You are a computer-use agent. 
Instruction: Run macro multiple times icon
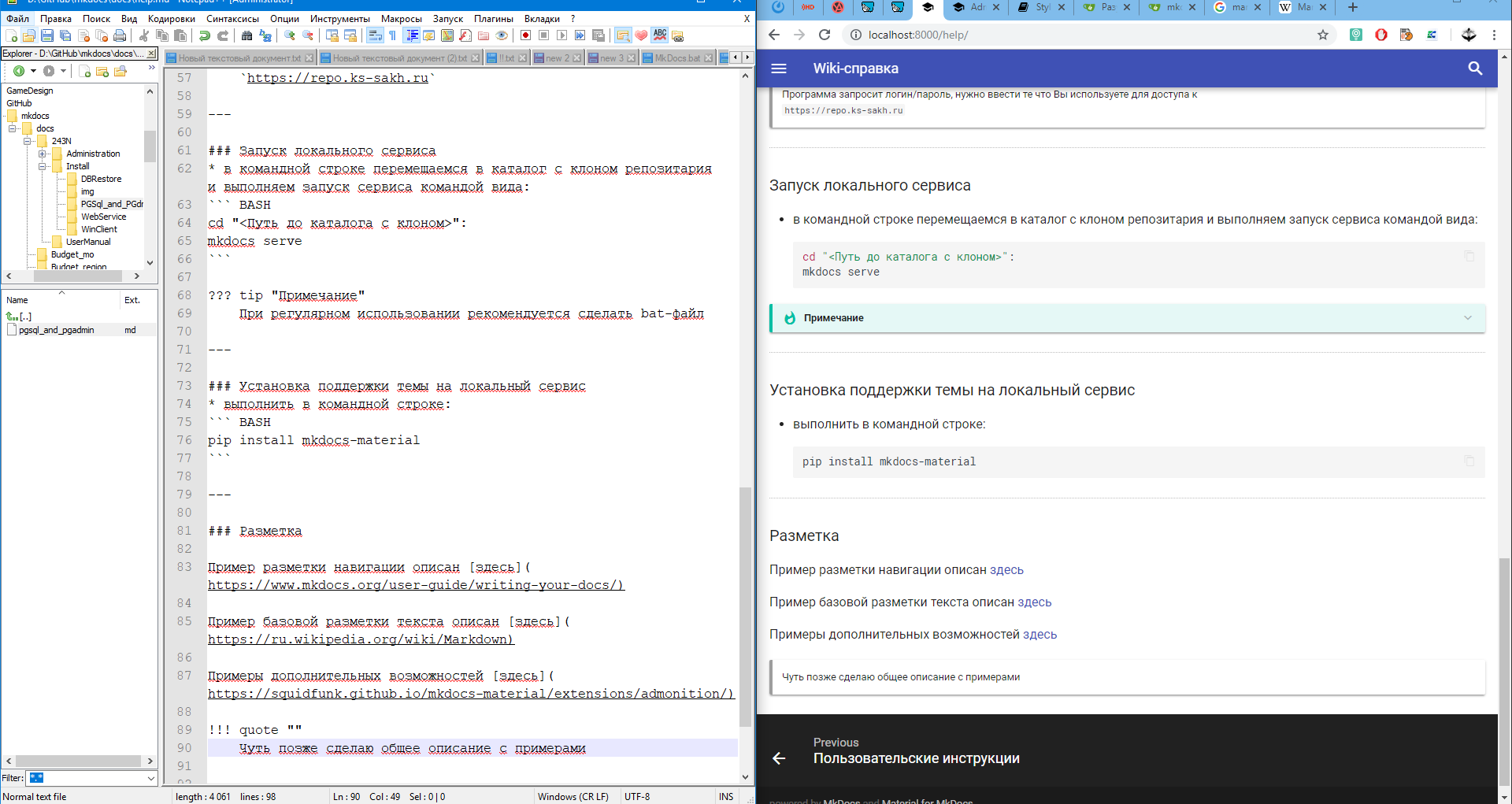[x=580, y=35]
